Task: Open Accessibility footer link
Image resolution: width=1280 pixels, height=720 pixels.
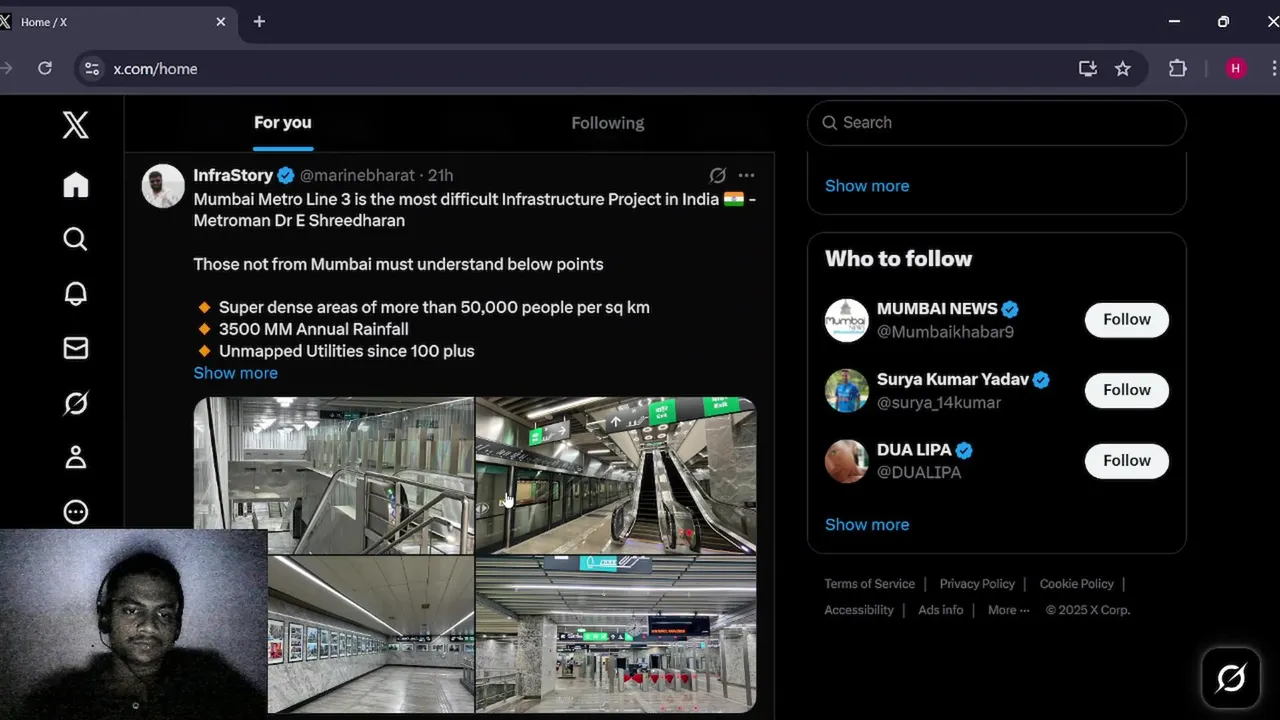Action: [x=859, y=610]
